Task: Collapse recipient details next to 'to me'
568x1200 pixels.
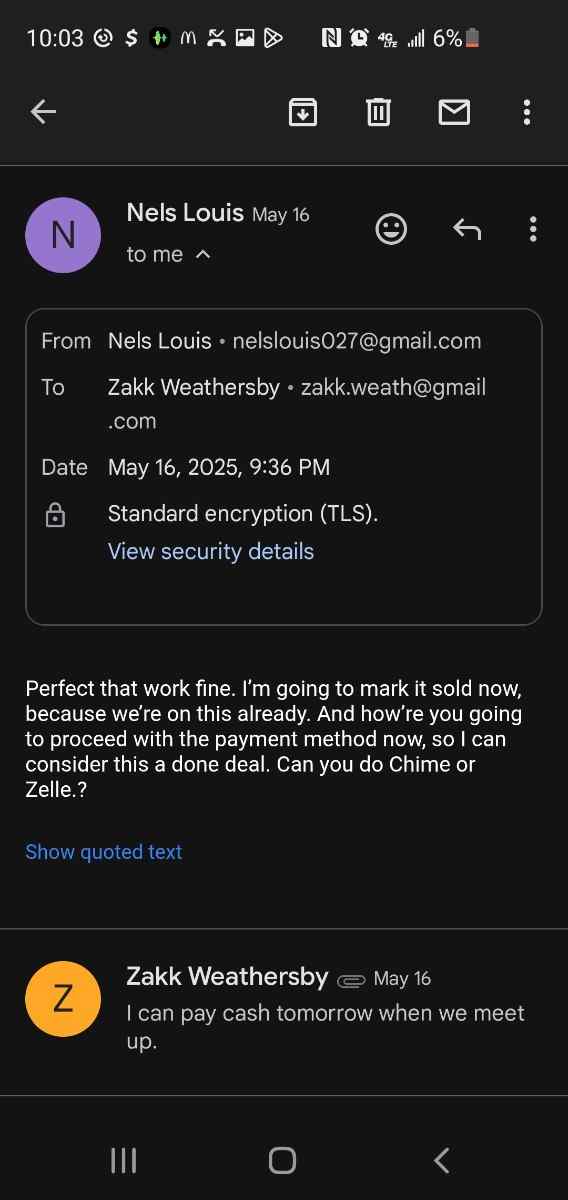Action: point(203,255)
